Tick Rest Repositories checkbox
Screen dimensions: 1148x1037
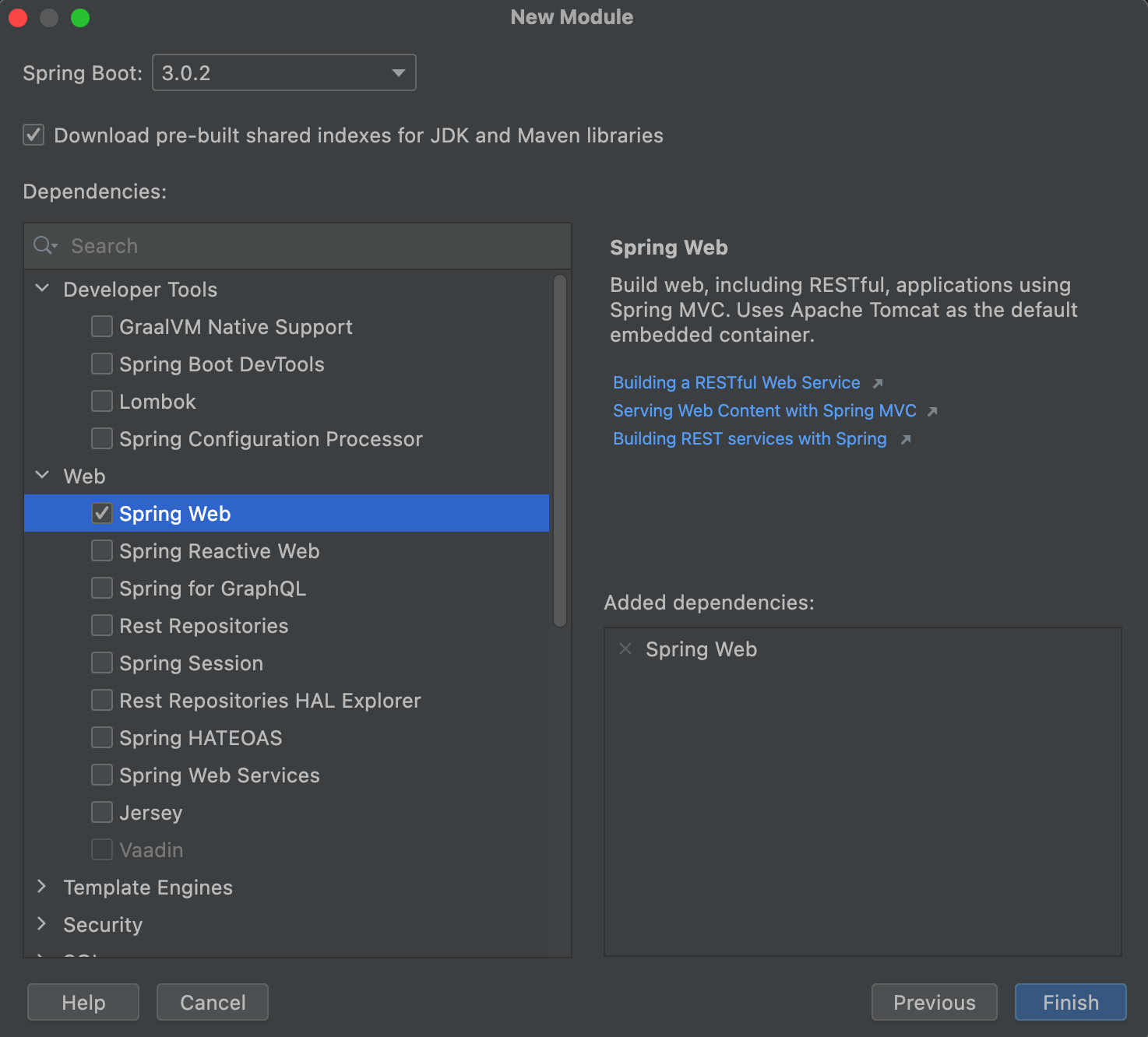[102, 625]
